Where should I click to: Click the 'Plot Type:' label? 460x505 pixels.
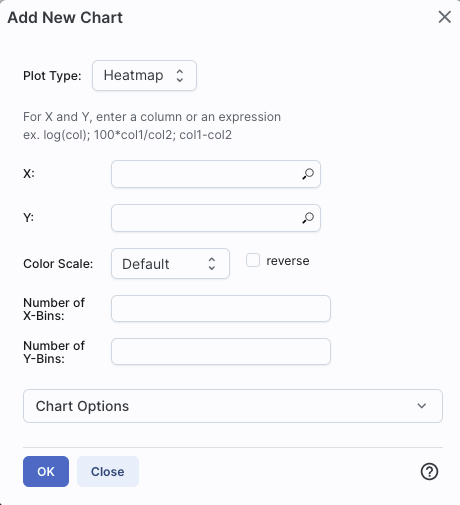pos(52,76)
